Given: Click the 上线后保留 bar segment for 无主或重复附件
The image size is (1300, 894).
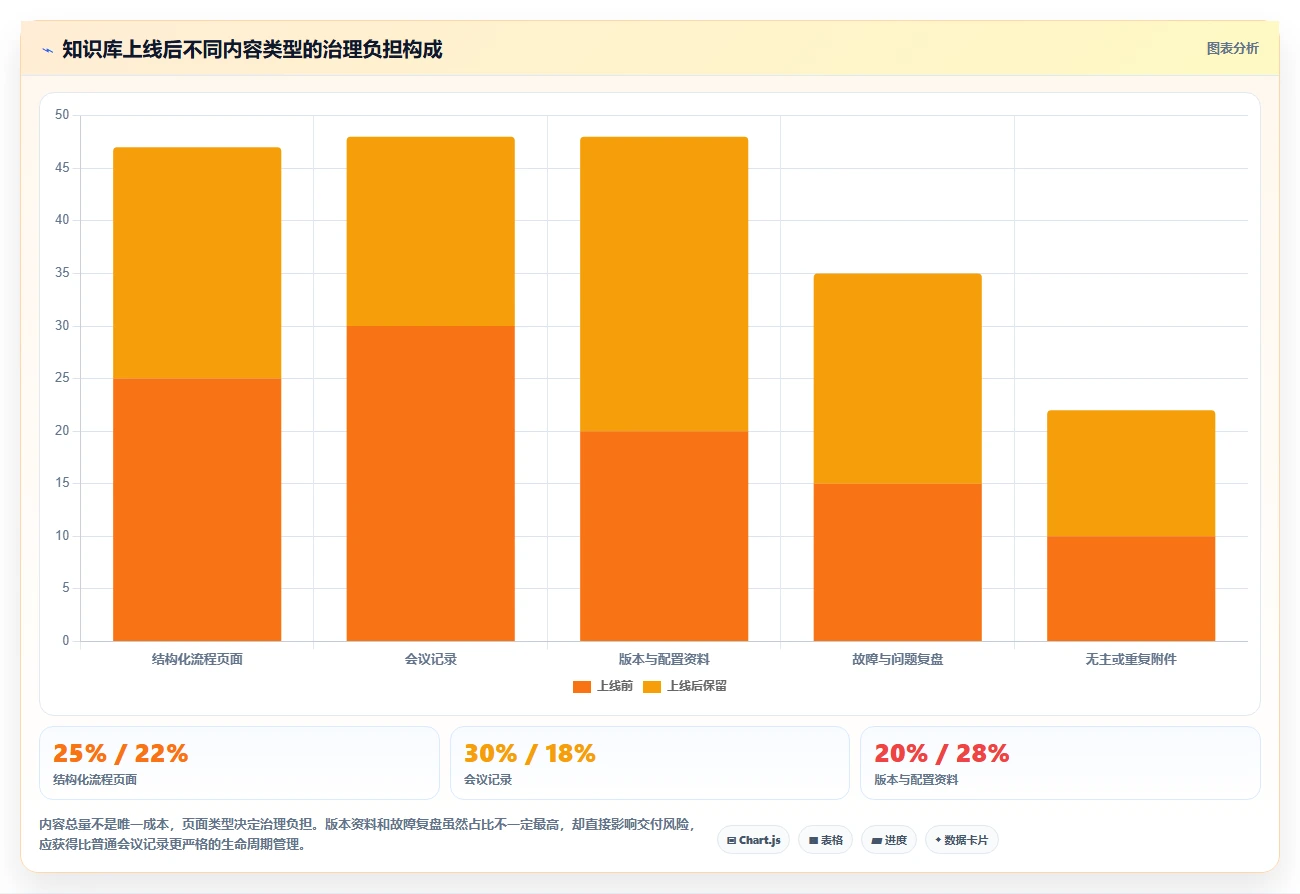Looking at the screenshot, I should pyautogui.click(x=1131, y=473).
